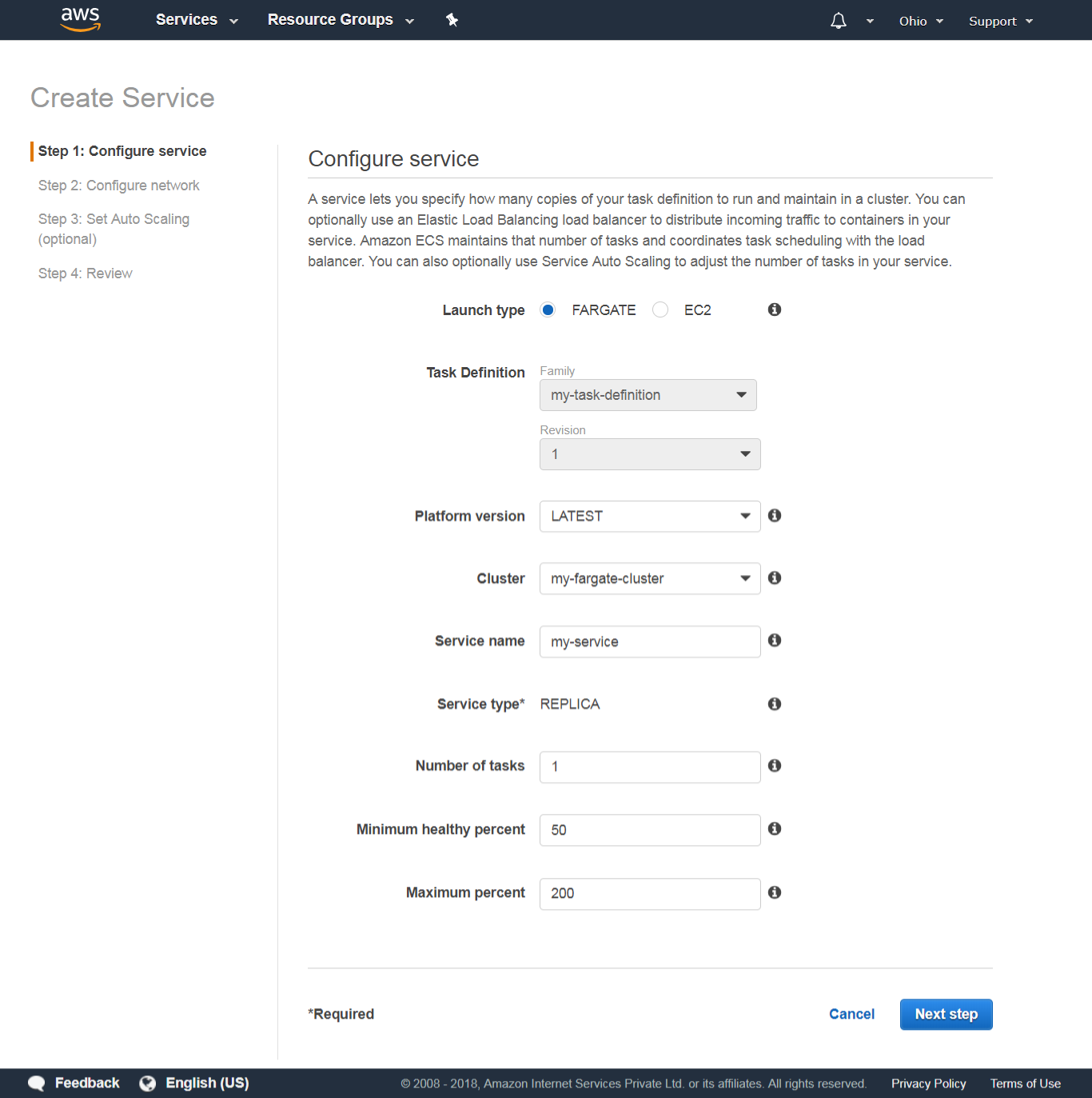Viewport: 1092px width, 1098px height.
Task: Focus the Number of tasks field
Action: 650,767
